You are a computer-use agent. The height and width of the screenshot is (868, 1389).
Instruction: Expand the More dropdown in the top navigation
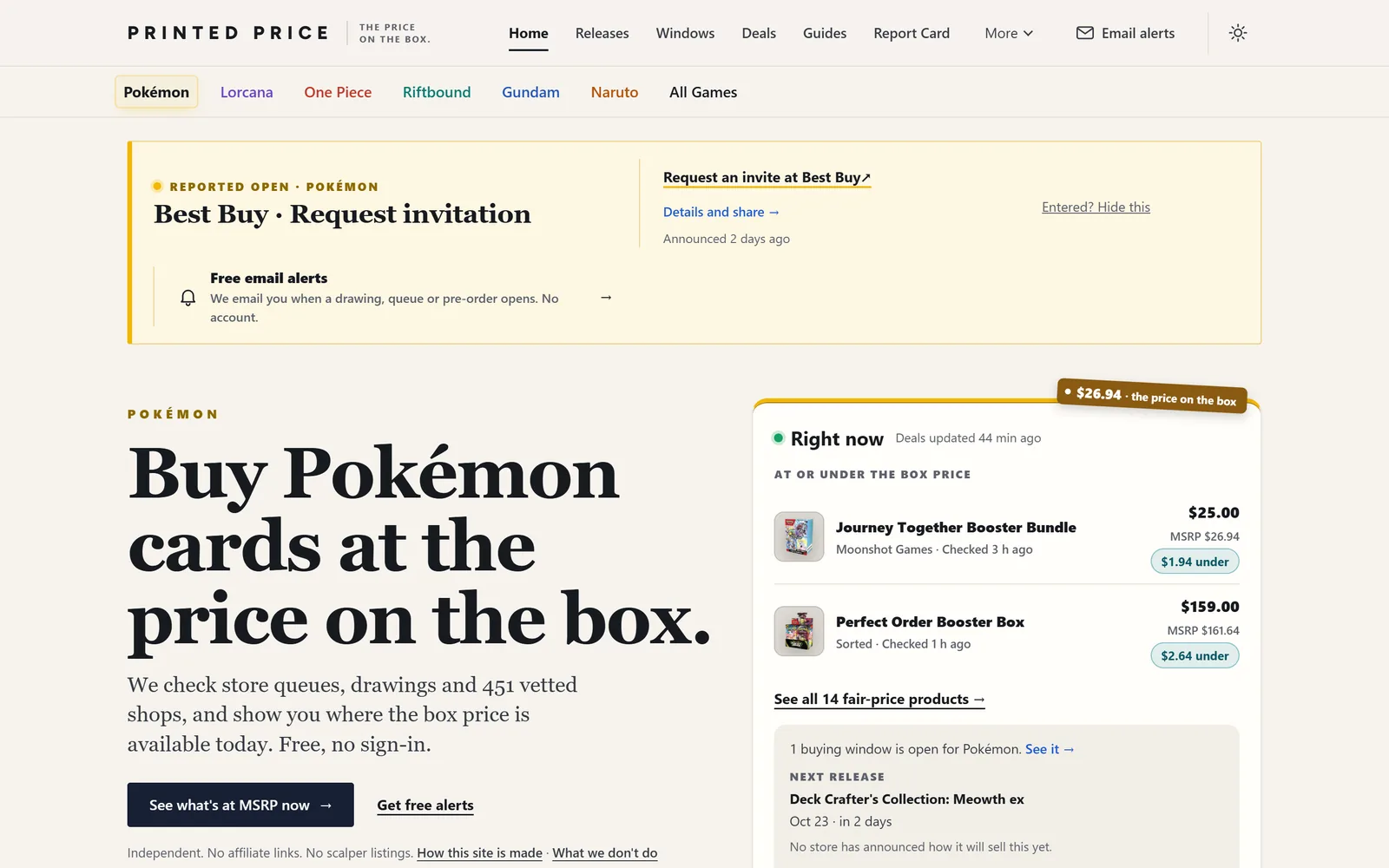[1009, 33]
